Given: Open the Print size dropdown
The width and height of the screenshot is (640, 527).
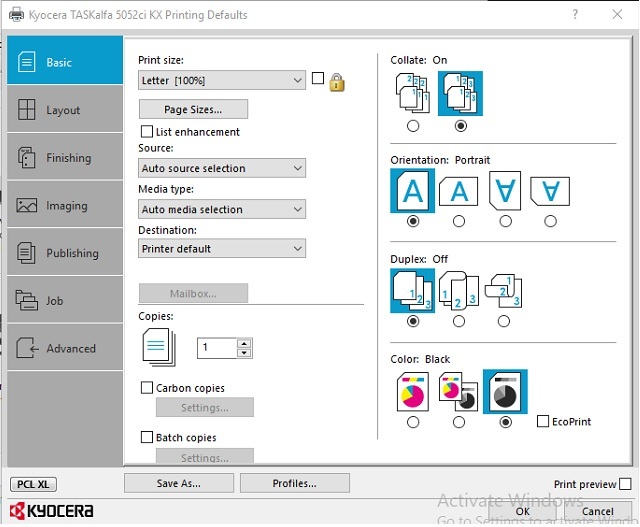Looking at the screenshot, I should click(x=221, y=80).
